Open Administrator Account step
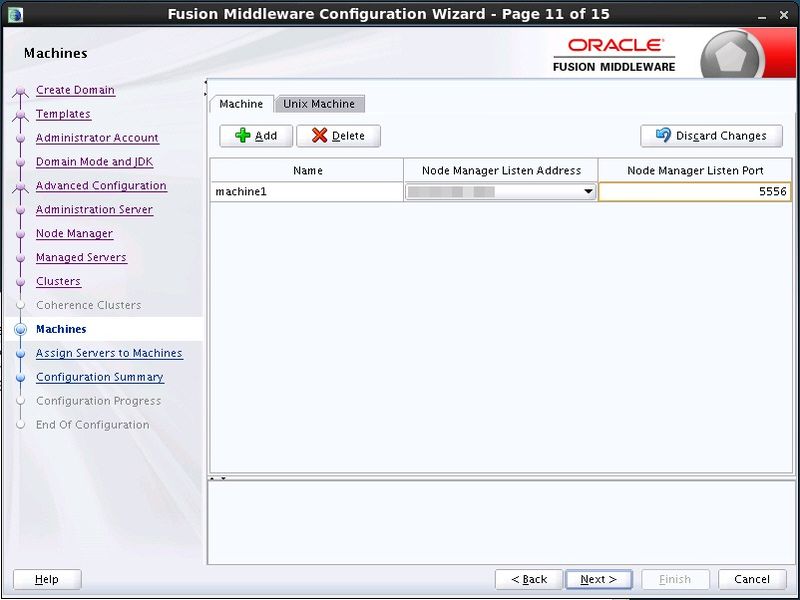800x600 pixels. click(97, 138)
